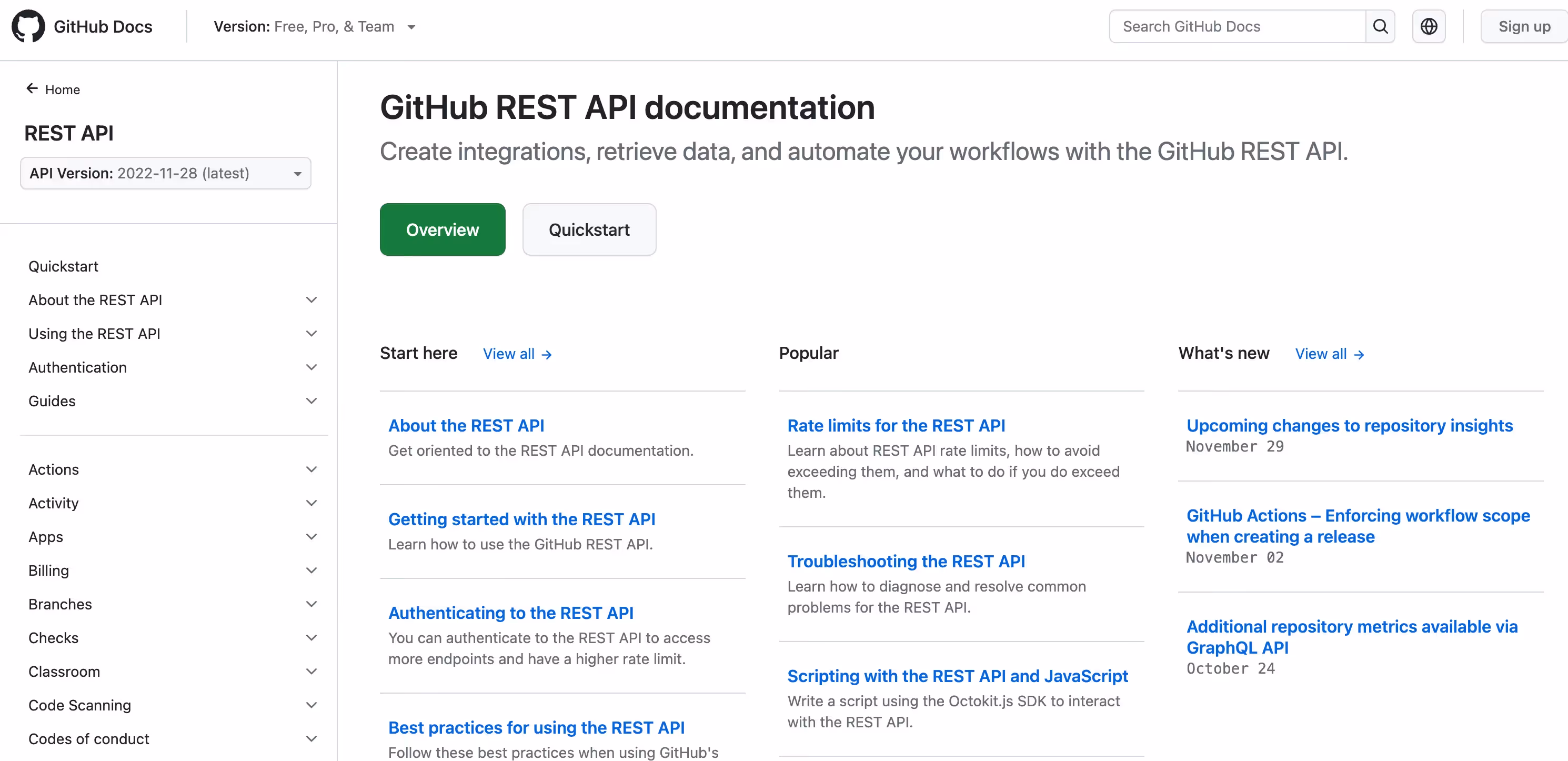Click the back arrow beside Home

[32, 89]
